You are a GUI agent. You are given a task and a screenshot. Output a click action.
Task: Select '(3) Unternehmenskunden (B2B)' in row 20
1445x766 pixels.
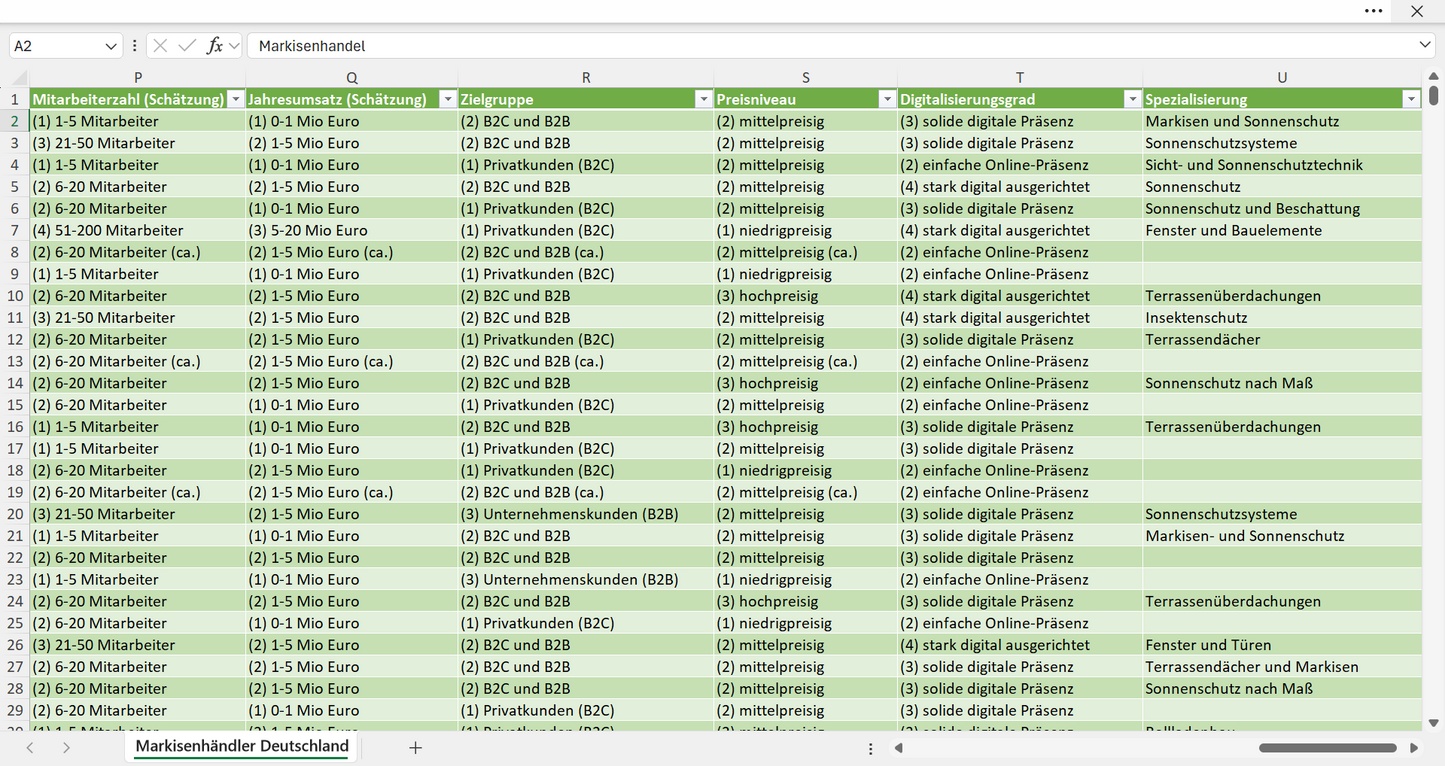[586, 514]
